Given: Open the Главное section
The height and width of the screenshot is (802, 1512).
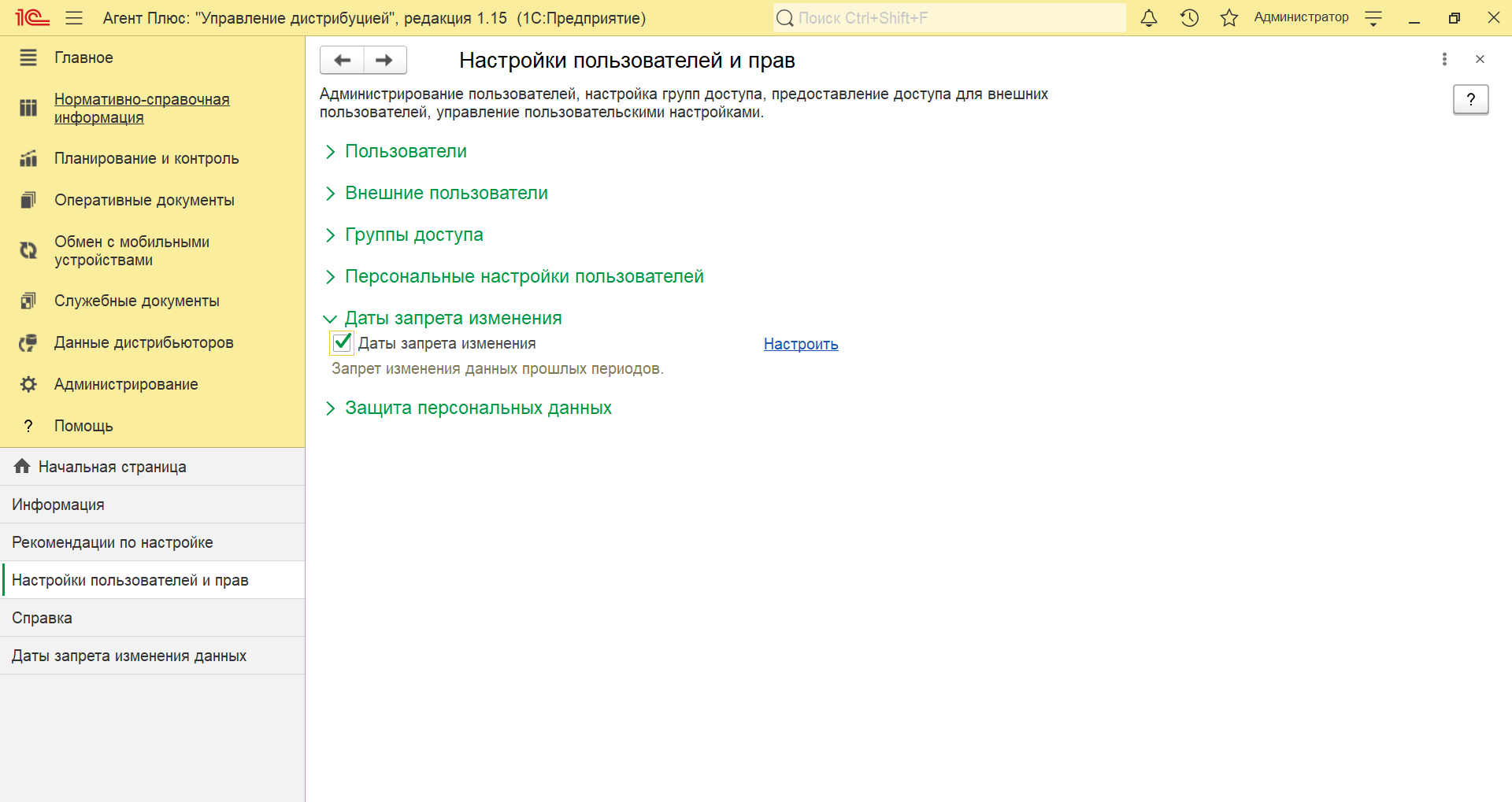Looking at the screenshot, I should tap(152, 57).
